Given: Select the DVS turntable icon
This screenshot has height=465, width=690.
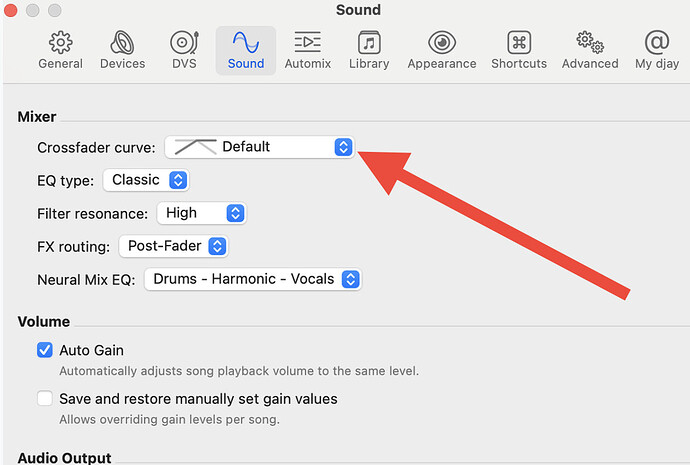Looking at the screenshot, I should (184, 42).
